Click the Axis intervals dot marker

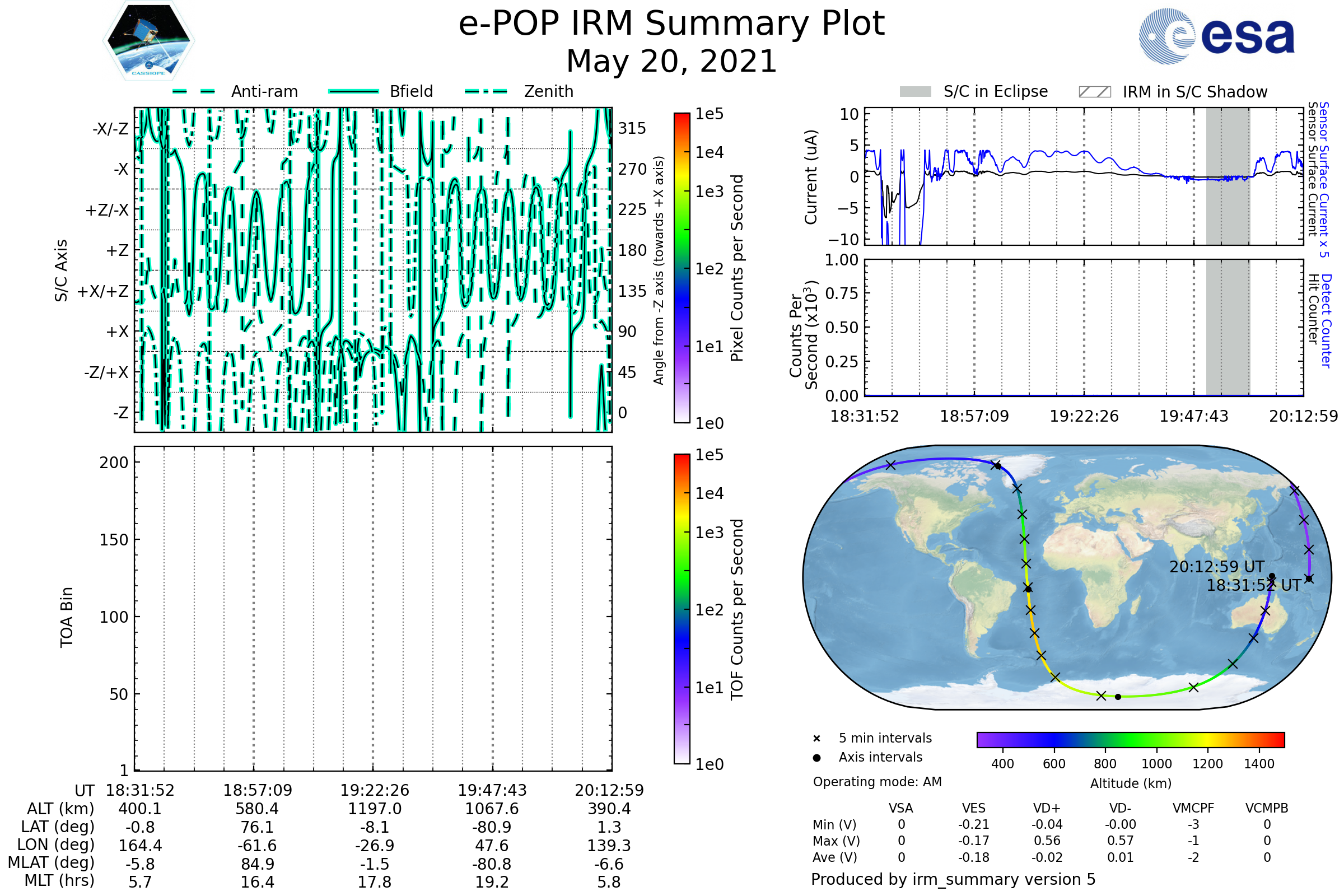point(816,758)
